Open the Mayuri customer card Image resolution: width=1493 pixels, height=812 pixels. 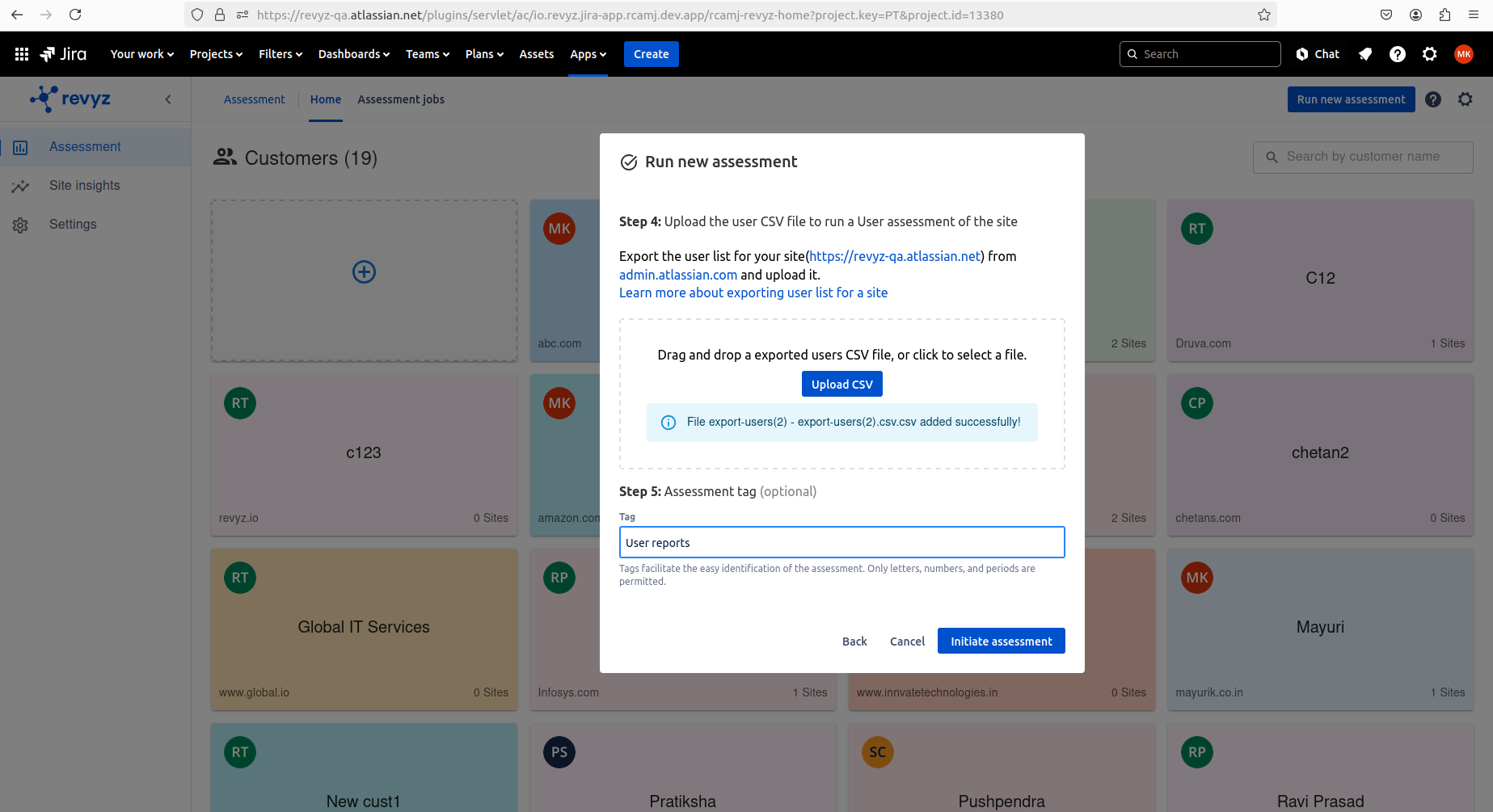click(1321, 629)
